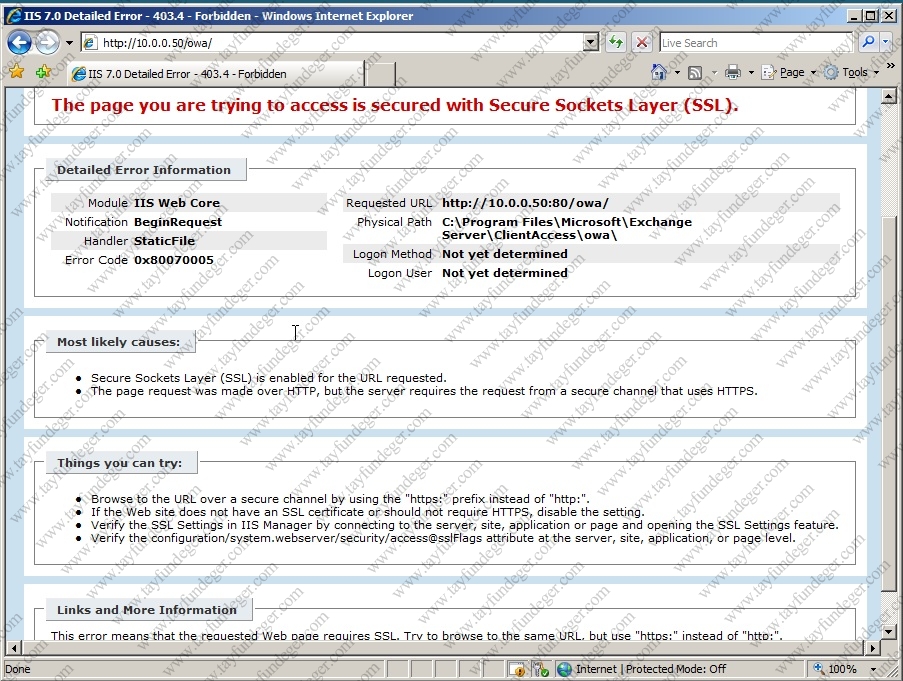903x681 pixels.
Task: Click the address bar URL field
Action: click(x=340, y=43)
